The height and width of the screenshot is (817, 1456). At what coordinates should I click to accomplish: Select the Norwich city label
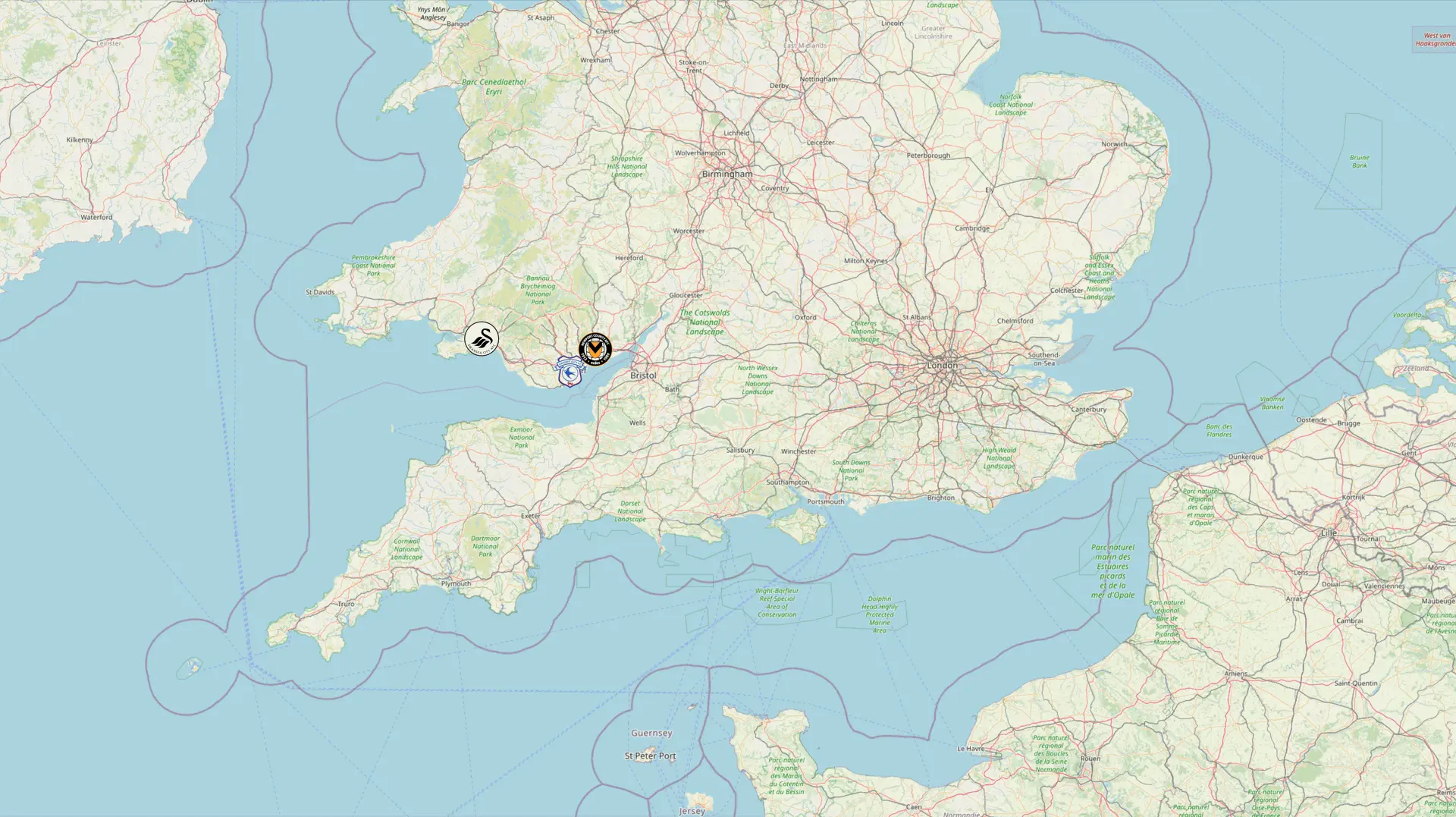1114,144
